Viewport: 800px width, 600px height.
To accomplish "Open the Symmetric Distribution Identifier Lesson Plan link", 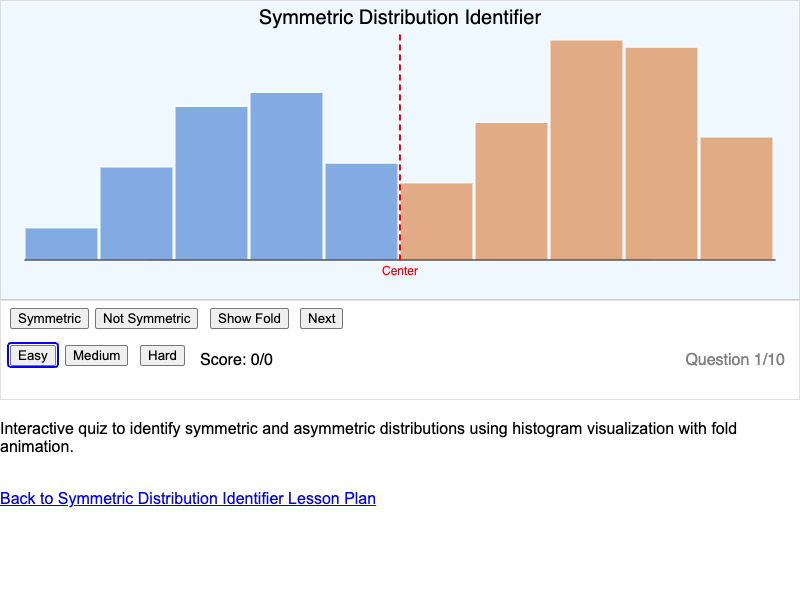I will [188, 498].
